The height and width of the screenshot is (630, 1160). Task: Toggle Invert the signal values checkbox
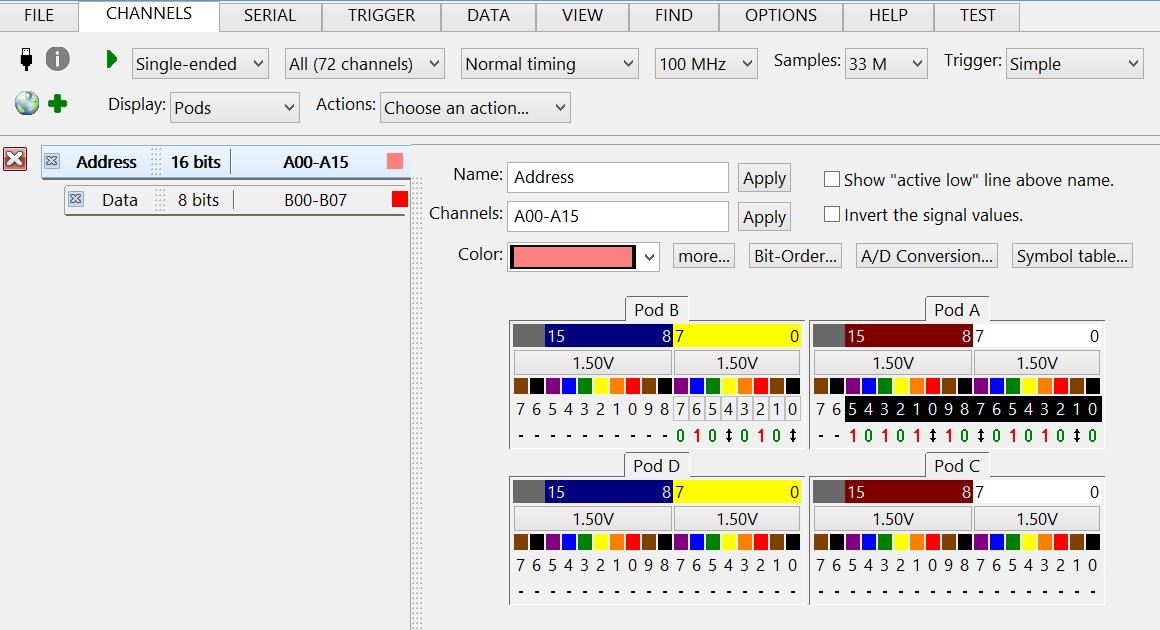[x=831, y=215]
